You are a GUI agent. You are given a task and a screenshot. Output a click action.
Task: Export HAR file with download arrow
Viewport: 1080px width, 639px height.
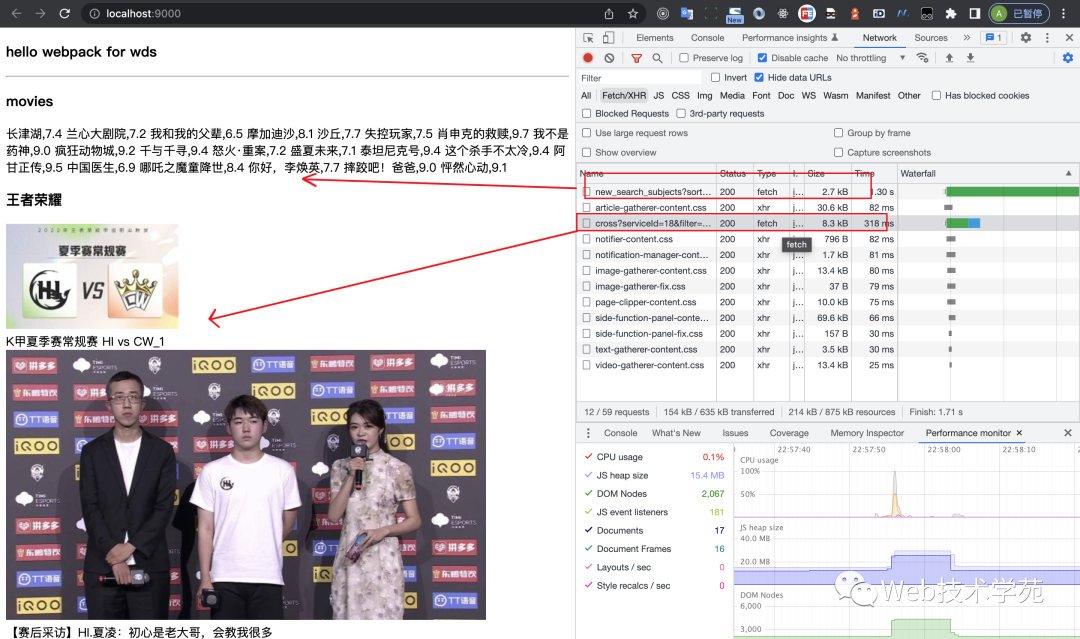[970, 58]
